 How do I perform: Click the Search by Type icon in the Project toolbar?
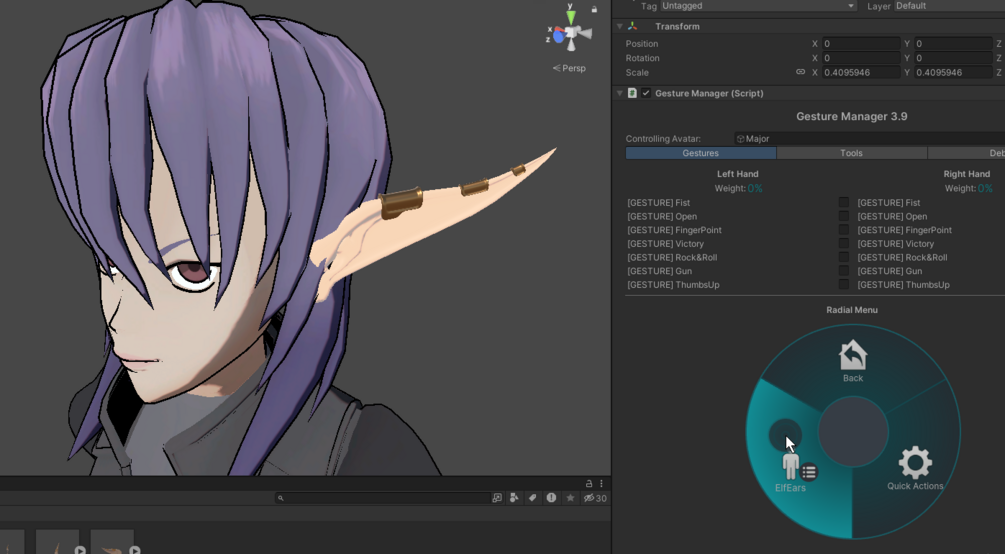pyautogui.click(x=514, y=498)
